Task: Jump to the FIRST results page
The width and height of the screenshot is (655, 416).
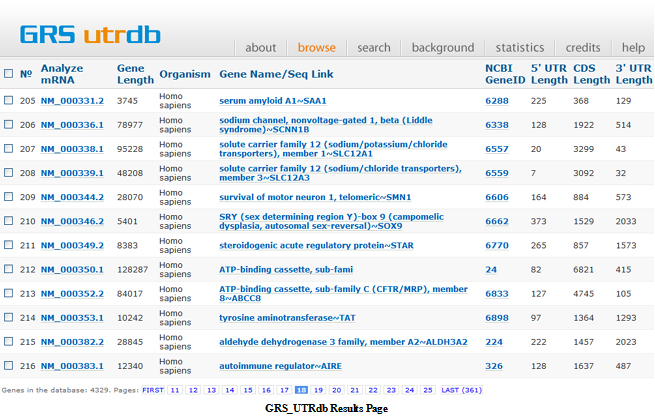Action: 153,391
